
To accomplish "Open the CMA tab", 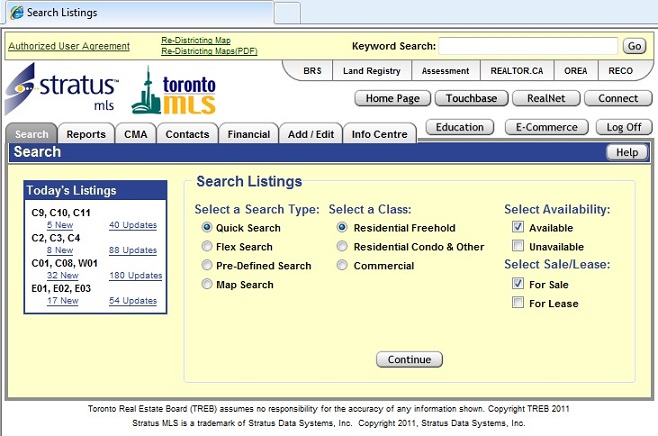I will [x=134, y=134].
